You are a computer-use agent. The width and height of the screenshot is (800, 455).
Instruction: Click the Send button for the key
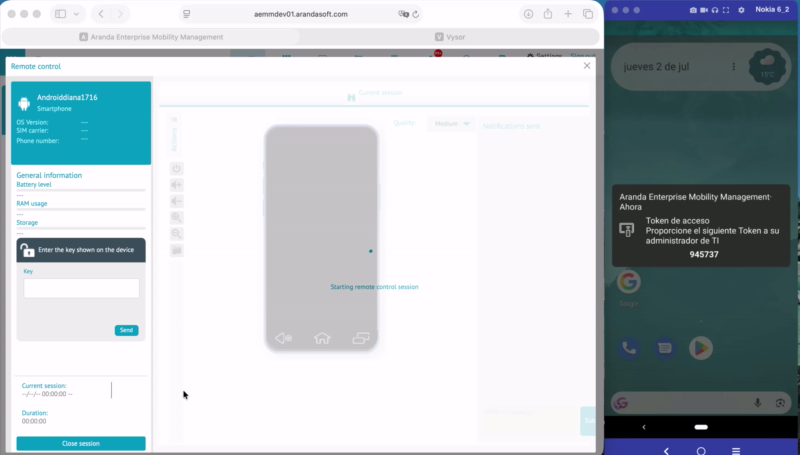(x=126, y=330)
